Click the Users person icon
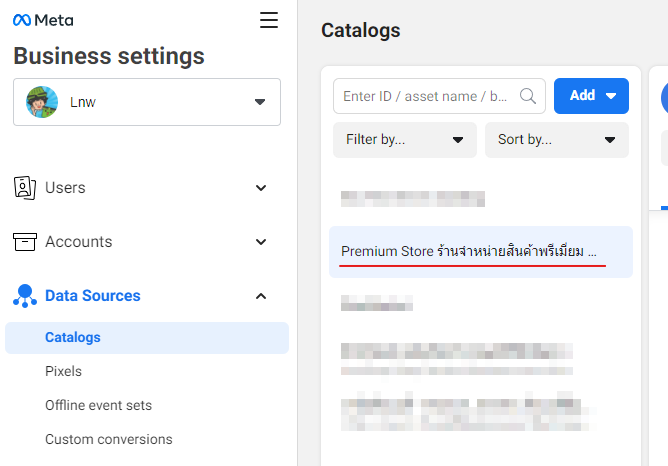This screenshot has width=668, height=466. 25,188
